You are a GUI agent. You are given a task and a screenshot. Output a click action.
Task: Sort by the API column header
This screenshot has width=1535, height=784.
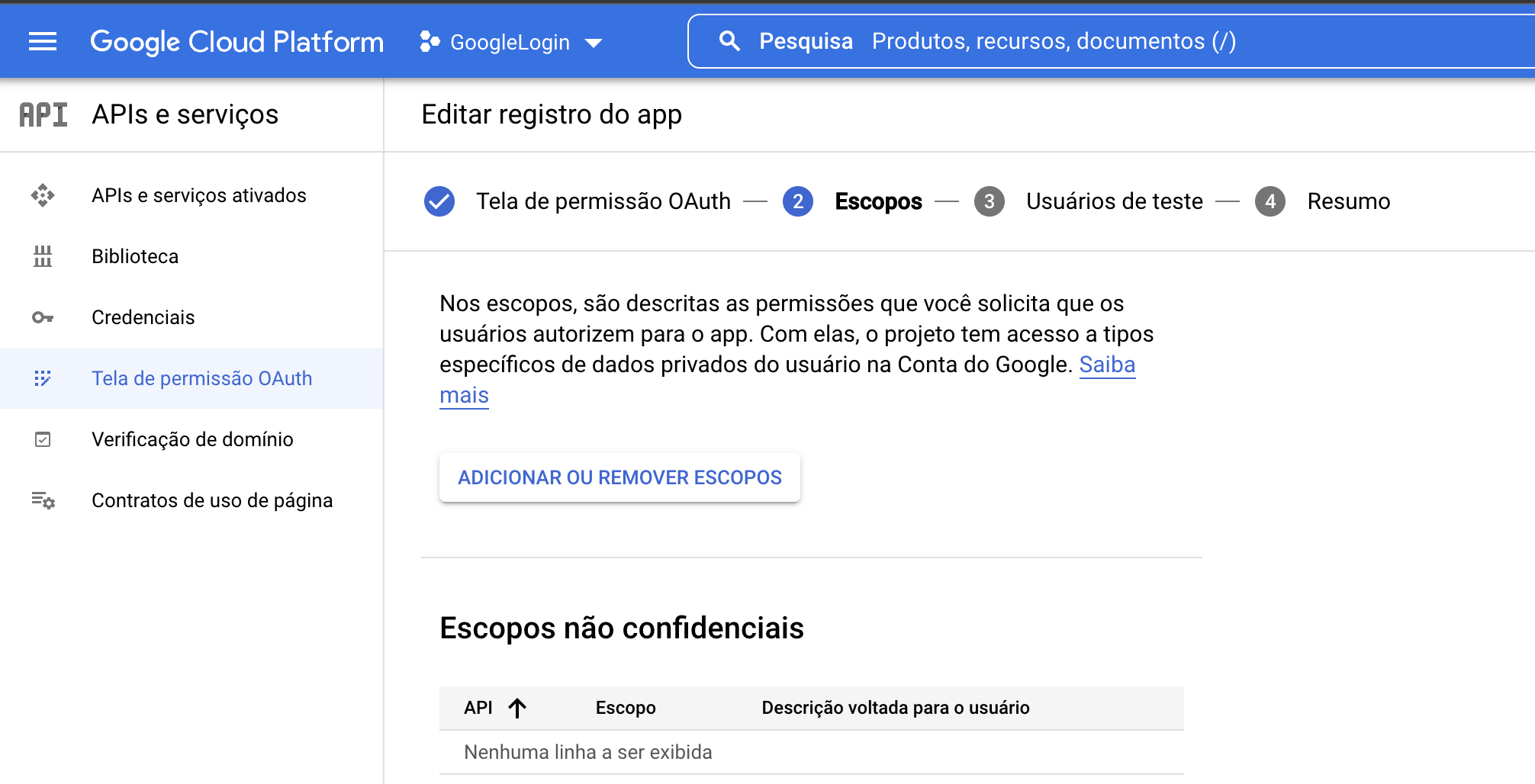478,708
